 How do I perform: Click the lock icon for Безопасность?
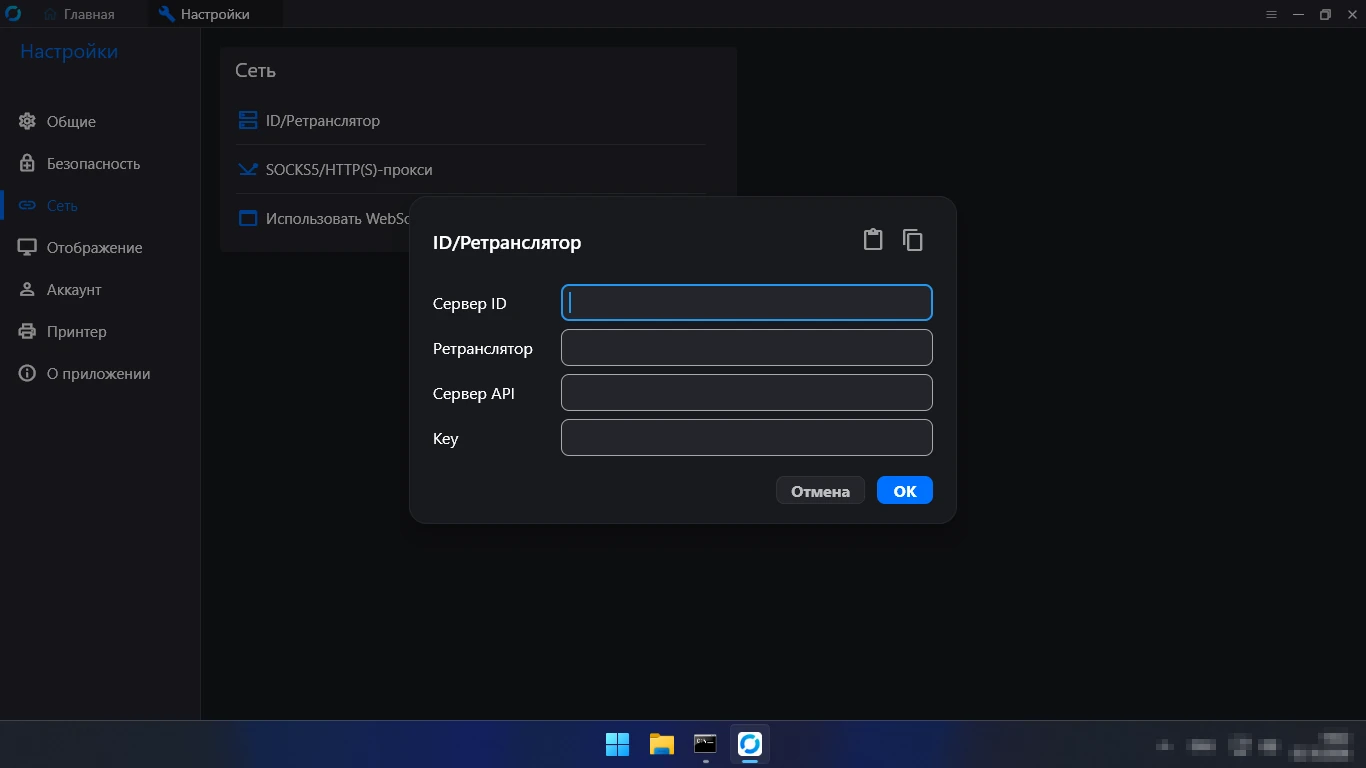27,163
